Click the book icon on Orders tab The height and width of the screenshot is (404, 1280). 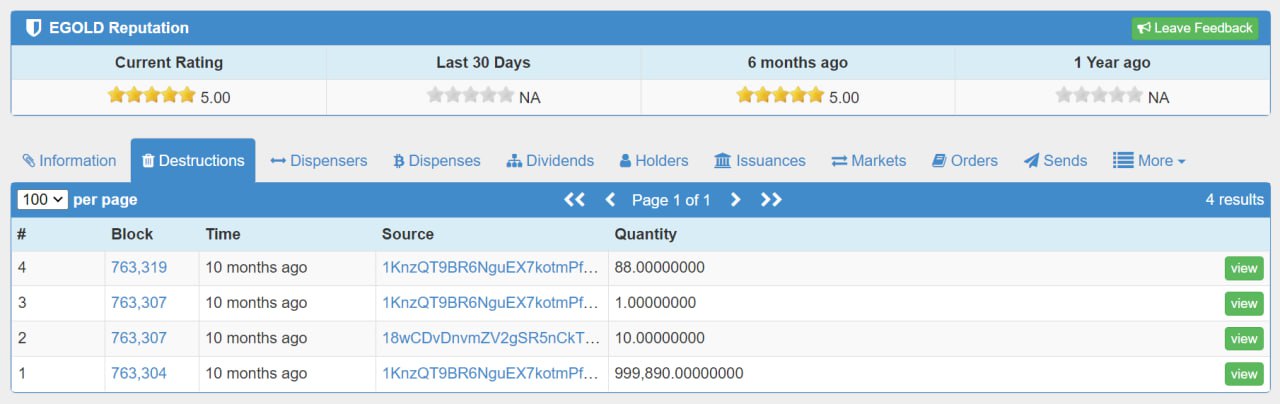[x=939, y=160]
